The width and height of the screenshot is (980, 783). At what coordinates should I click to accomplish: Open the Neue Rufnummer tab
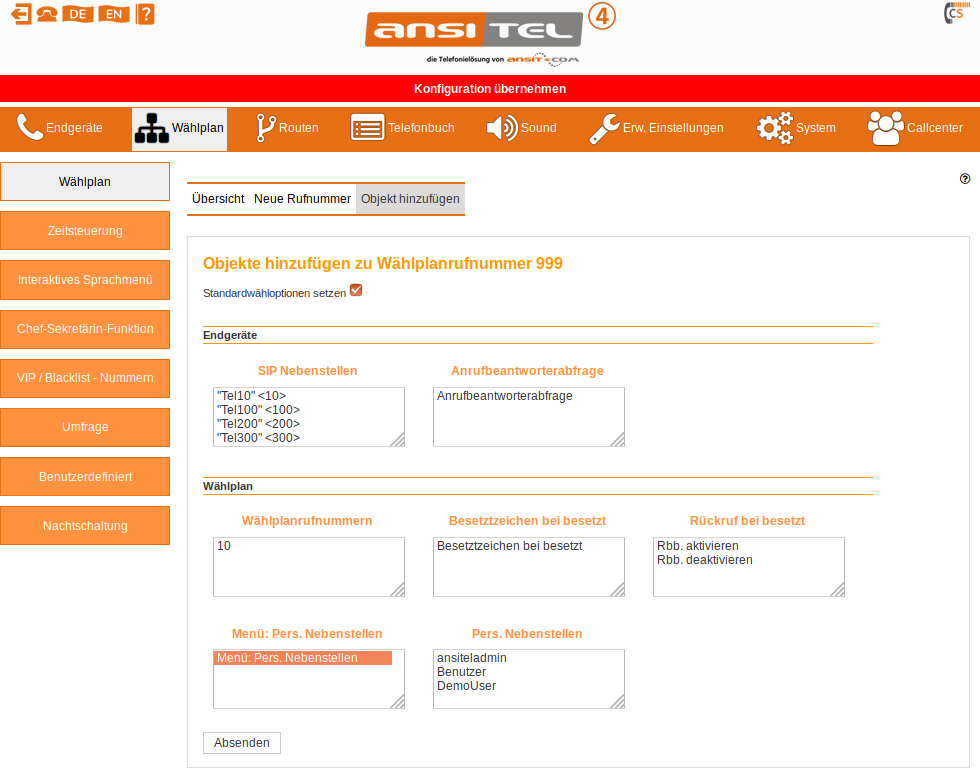[x=302, y=199]
